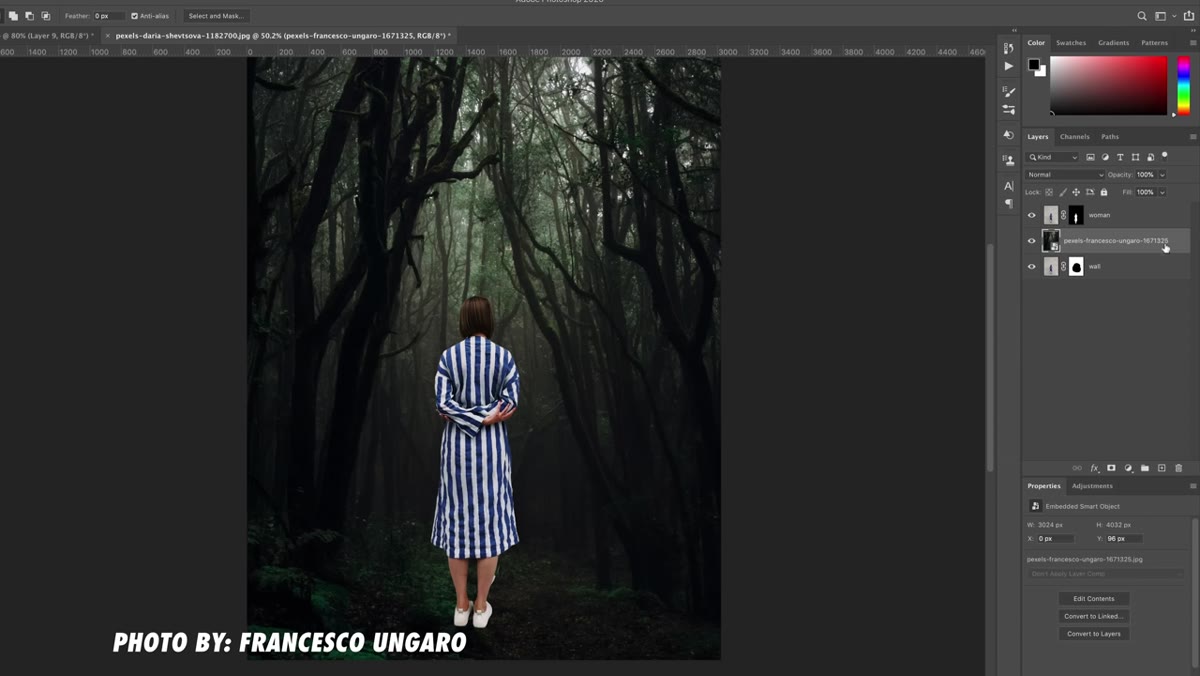Screen dimensions: 1200x676
Task: Open the Brush Settings panel icon
Action: click(x=1008, y=110)
